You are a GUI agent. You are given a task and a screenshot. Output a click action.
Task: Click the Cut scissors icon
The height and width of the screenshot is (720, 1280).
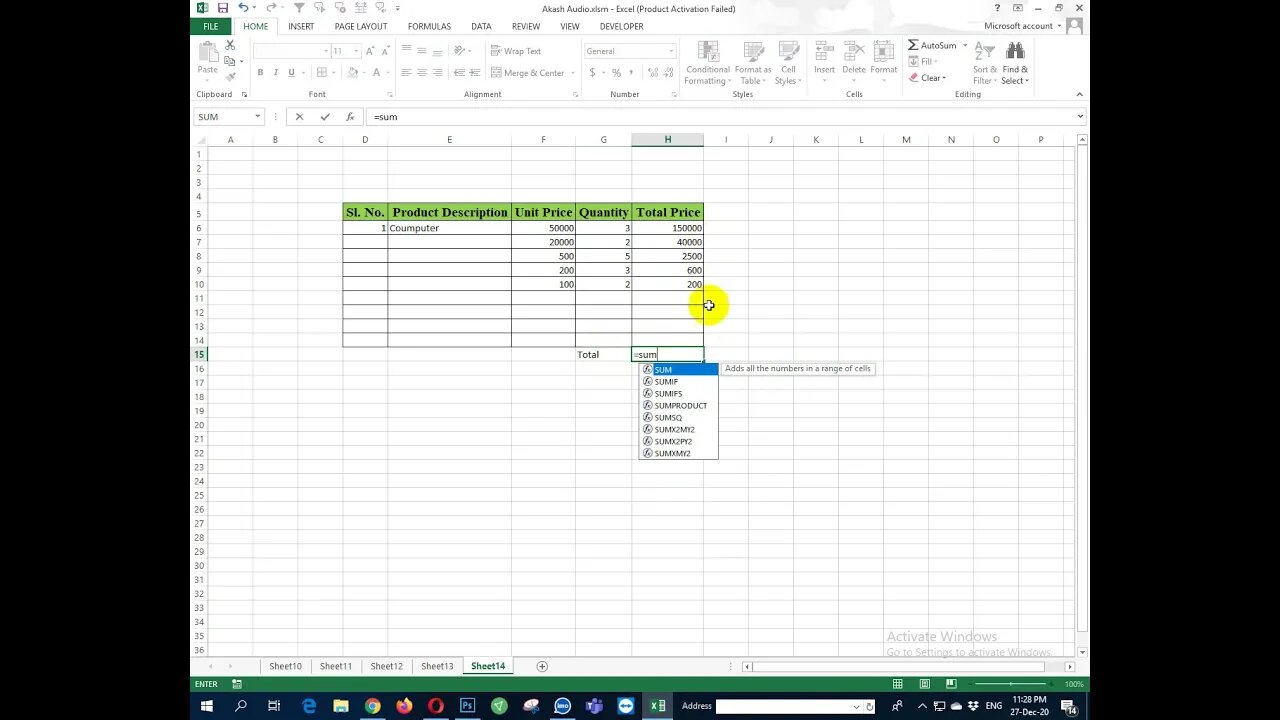coord(230,46)
